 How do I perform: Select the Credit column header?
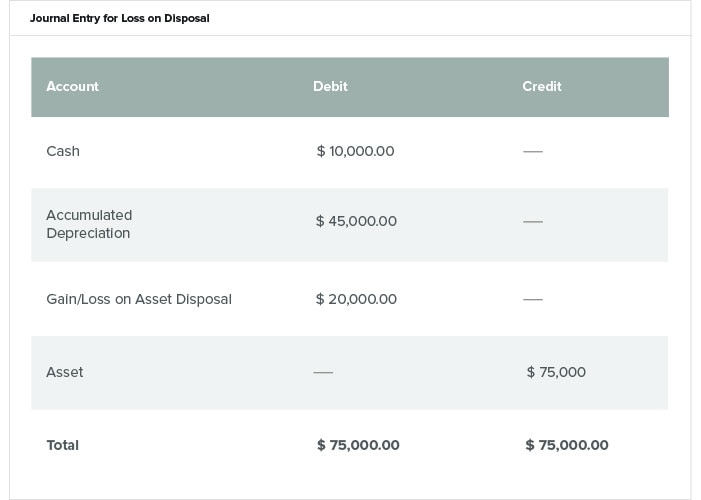(x=541, y=86)
